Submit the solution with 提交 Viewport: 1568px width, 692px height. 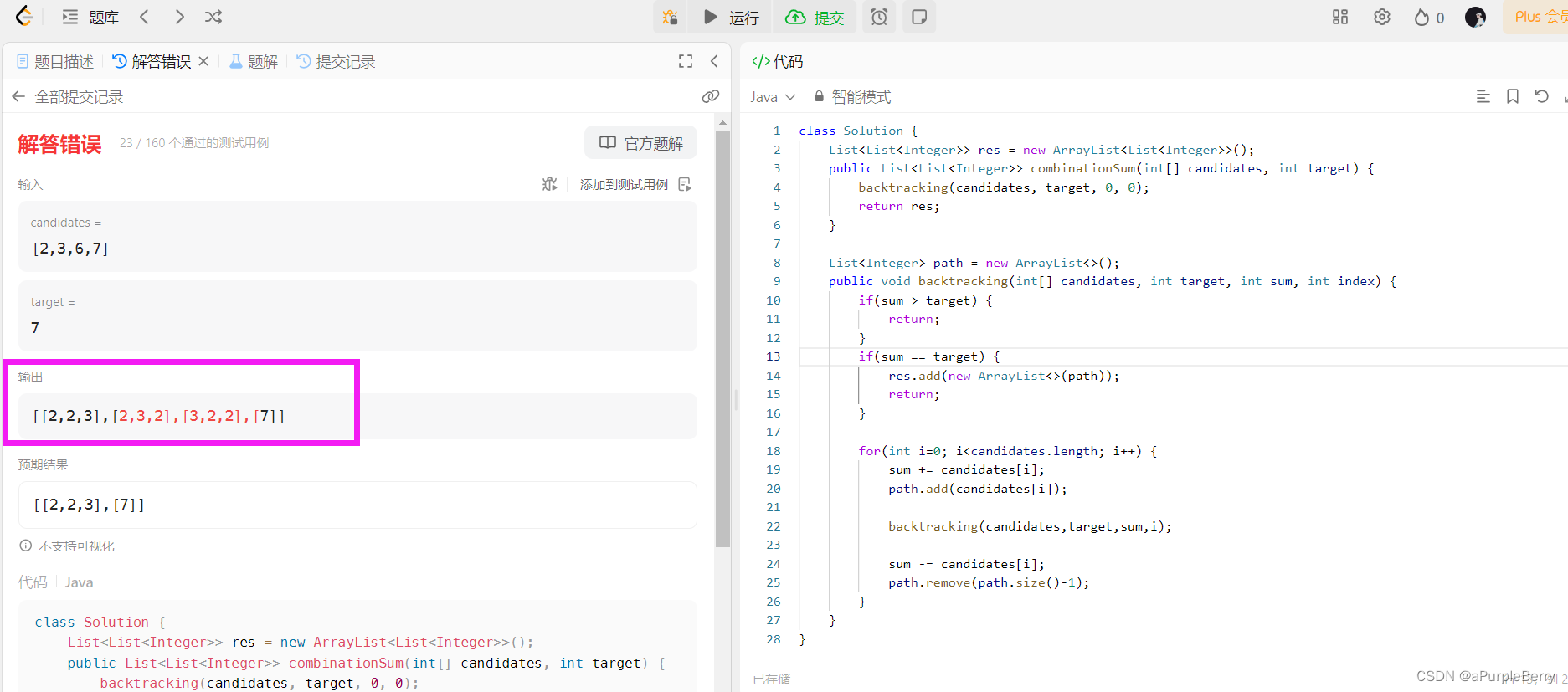(x=815, y=17)
